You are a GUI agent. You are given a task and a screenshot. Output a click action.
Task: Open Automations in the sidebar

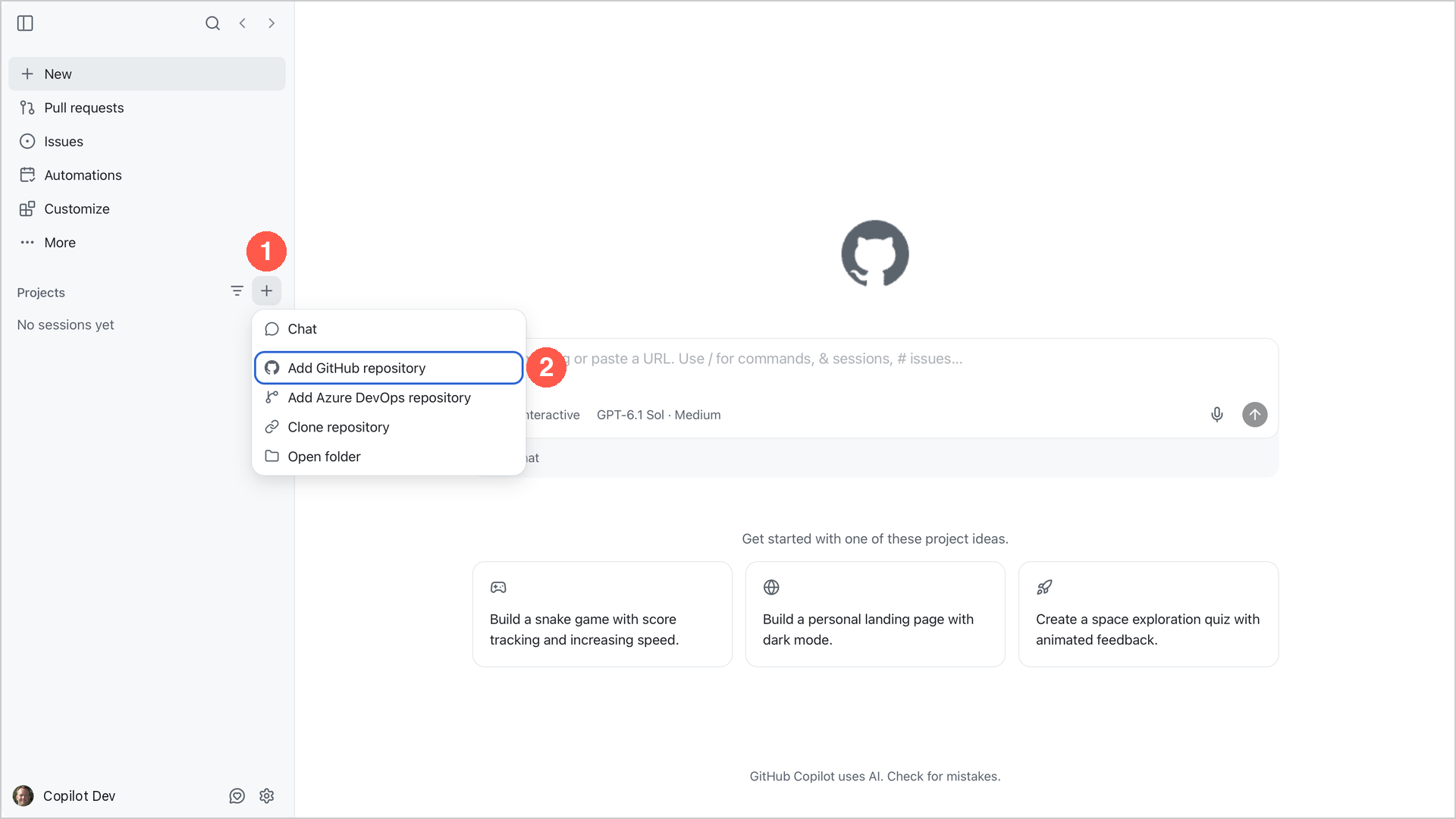coord(147,175)
